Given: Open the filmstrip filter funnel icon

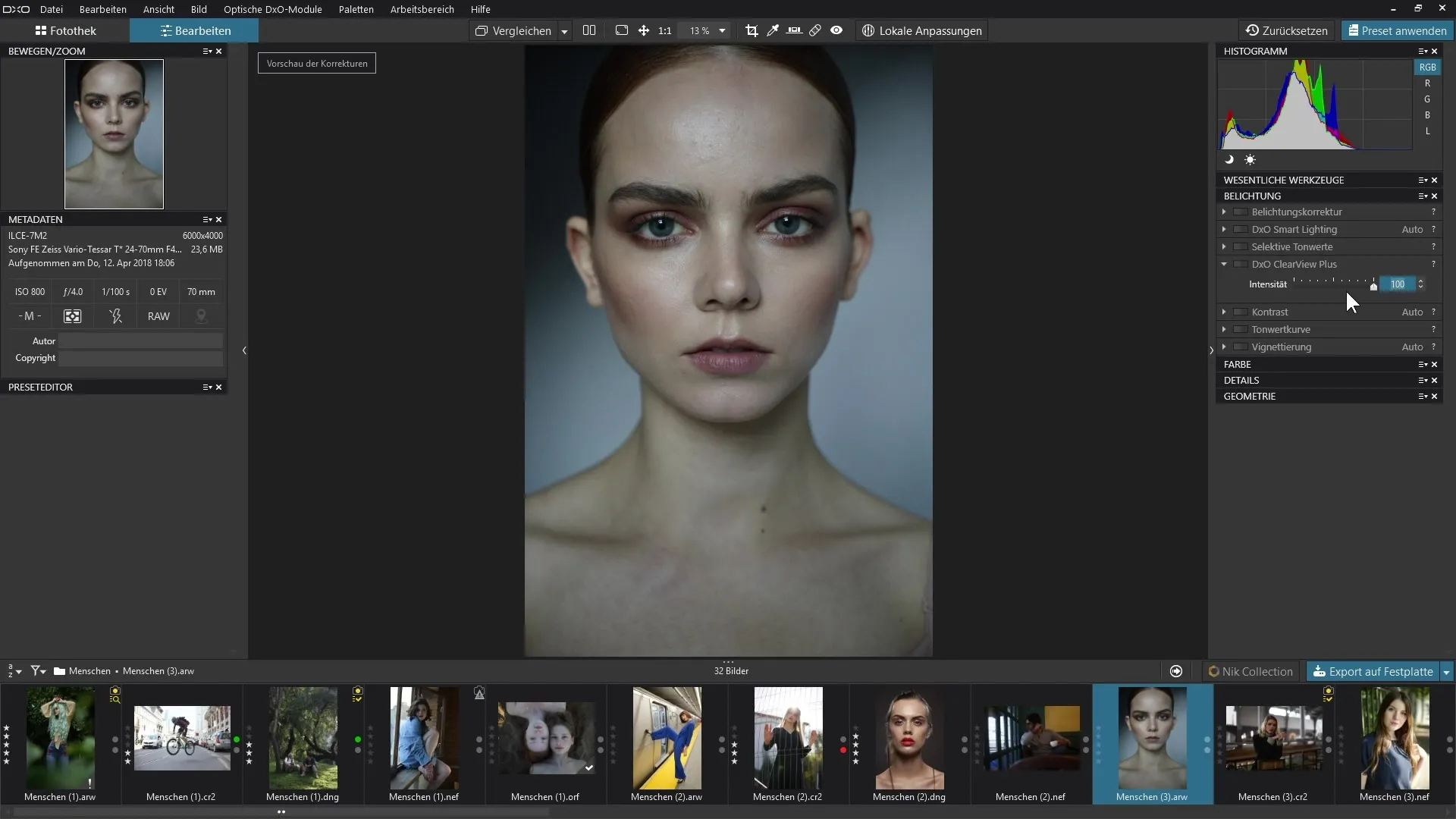Looking at the screenshot, I should click(x=38, y=671).
